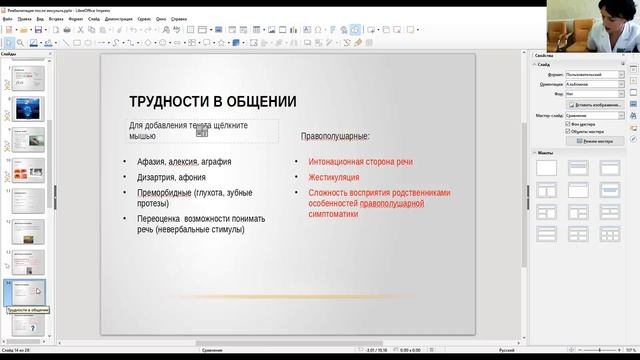Click the 'Правополушарные:' text on slide

(x=335, y=136)
